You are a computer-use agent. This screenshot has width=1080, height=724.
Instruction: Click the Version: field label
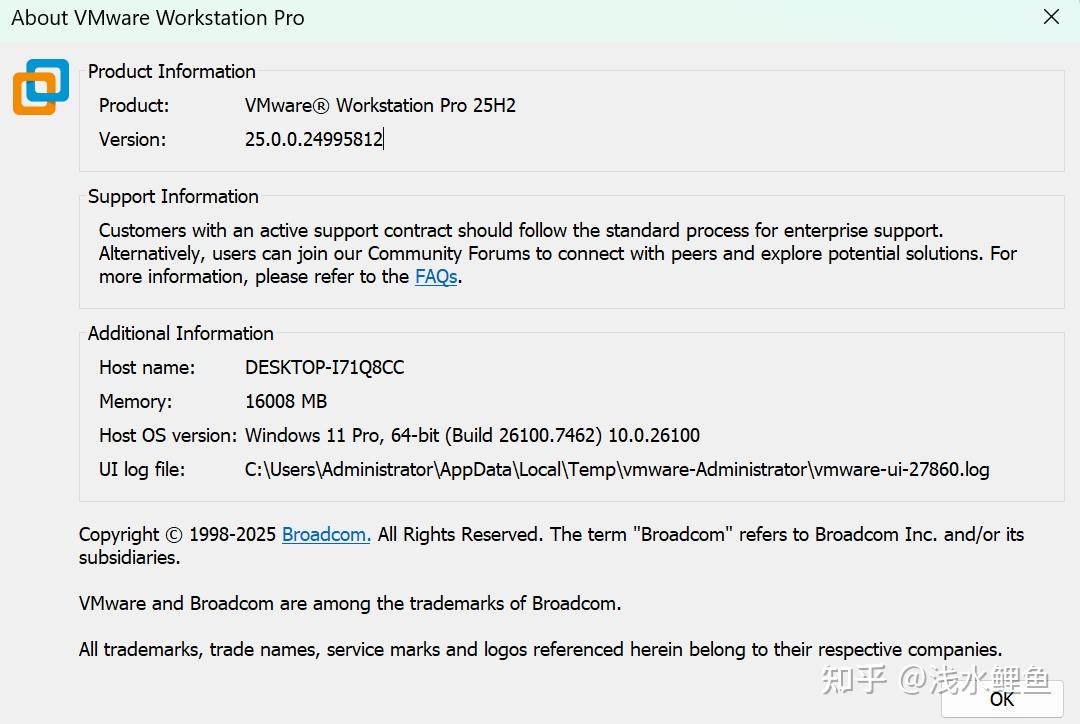(x=132, y=140)
